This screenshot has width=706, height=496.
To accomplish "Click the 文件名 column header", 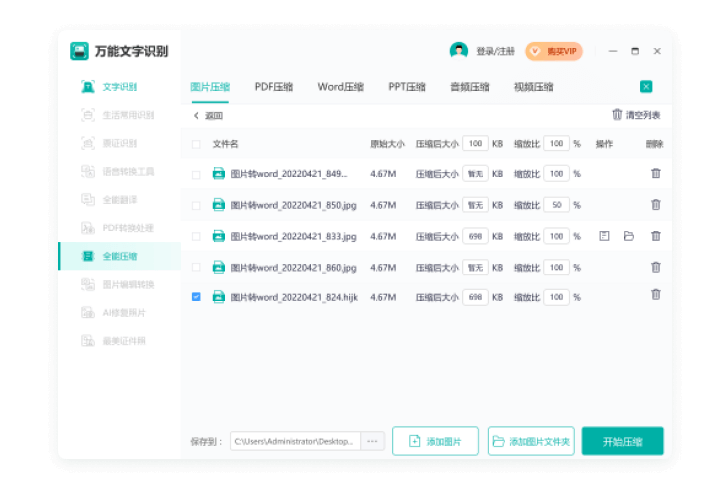I will coord(225,144).
